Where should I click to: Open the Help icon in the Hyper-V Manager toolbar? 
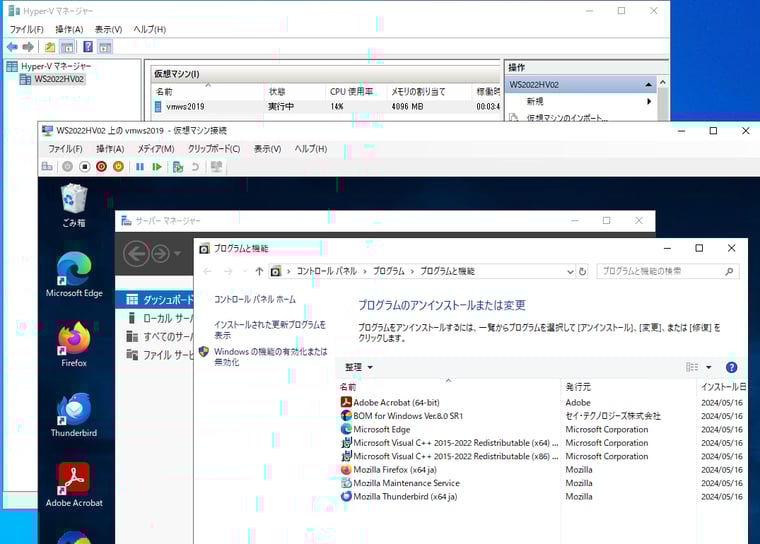point(88,47)
